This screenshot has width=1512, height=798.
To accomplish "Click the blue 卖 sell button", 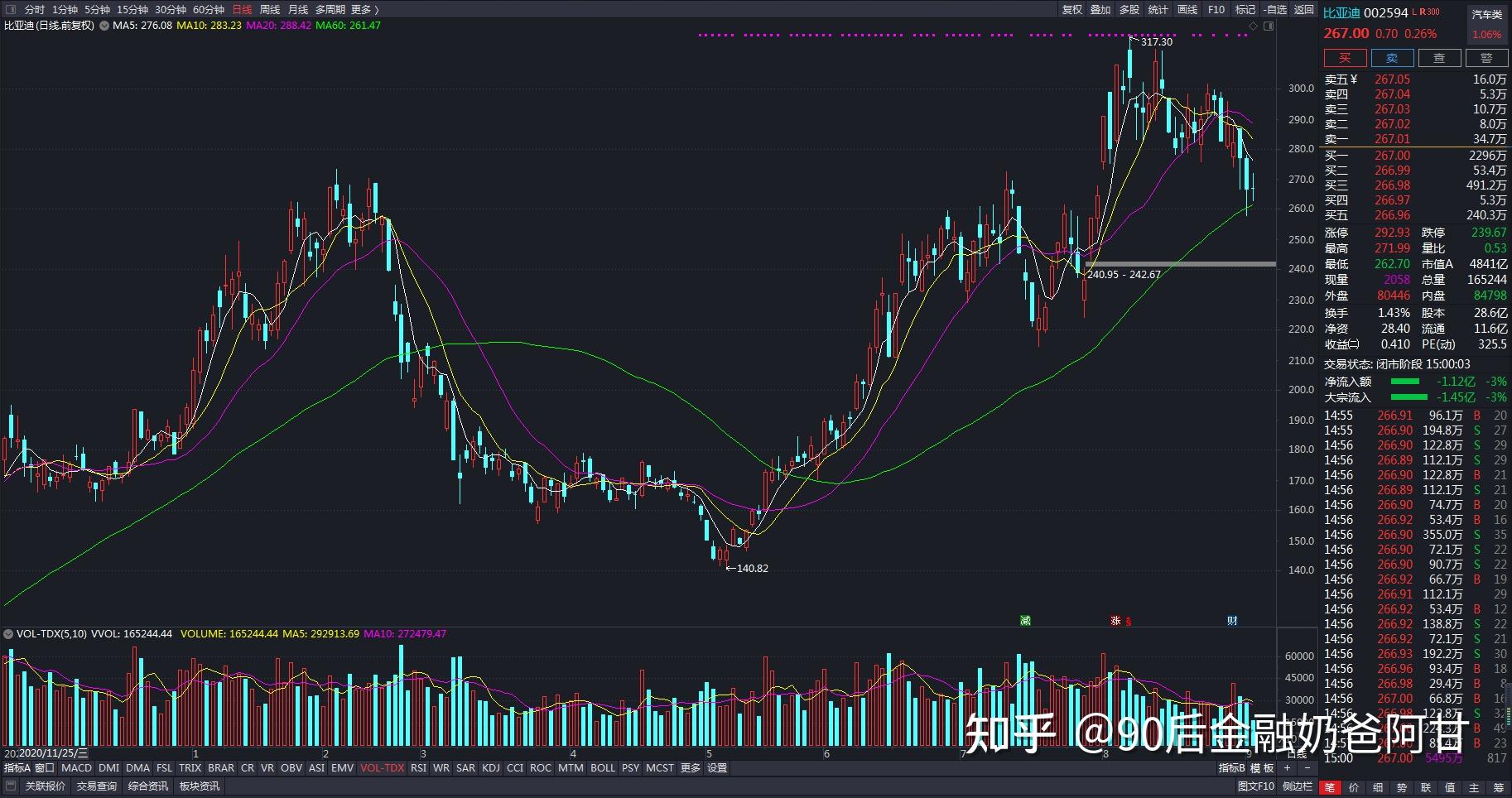I will click(1392, 58).
